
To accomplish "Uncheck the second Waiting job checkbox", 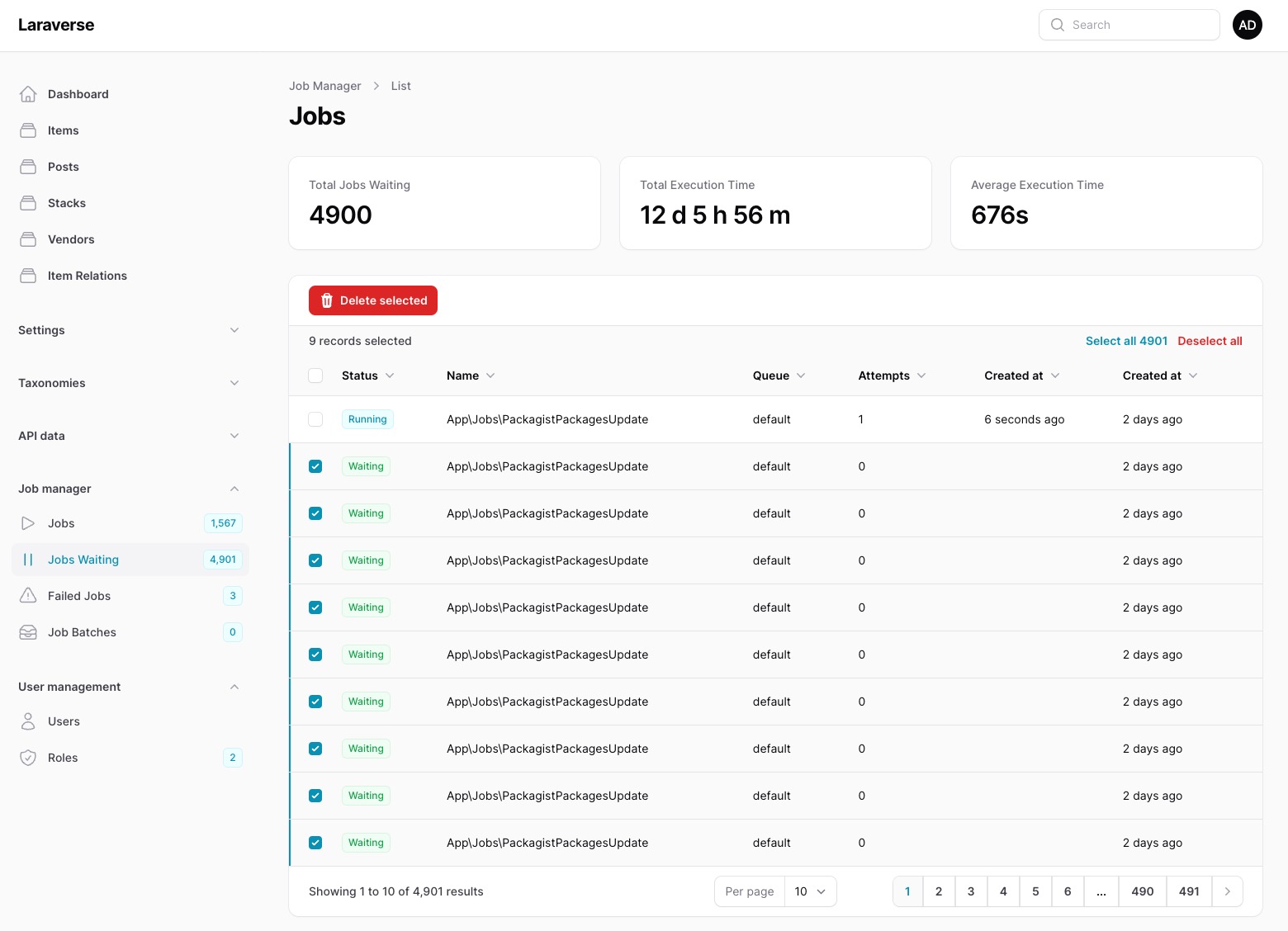I will 315,513.
